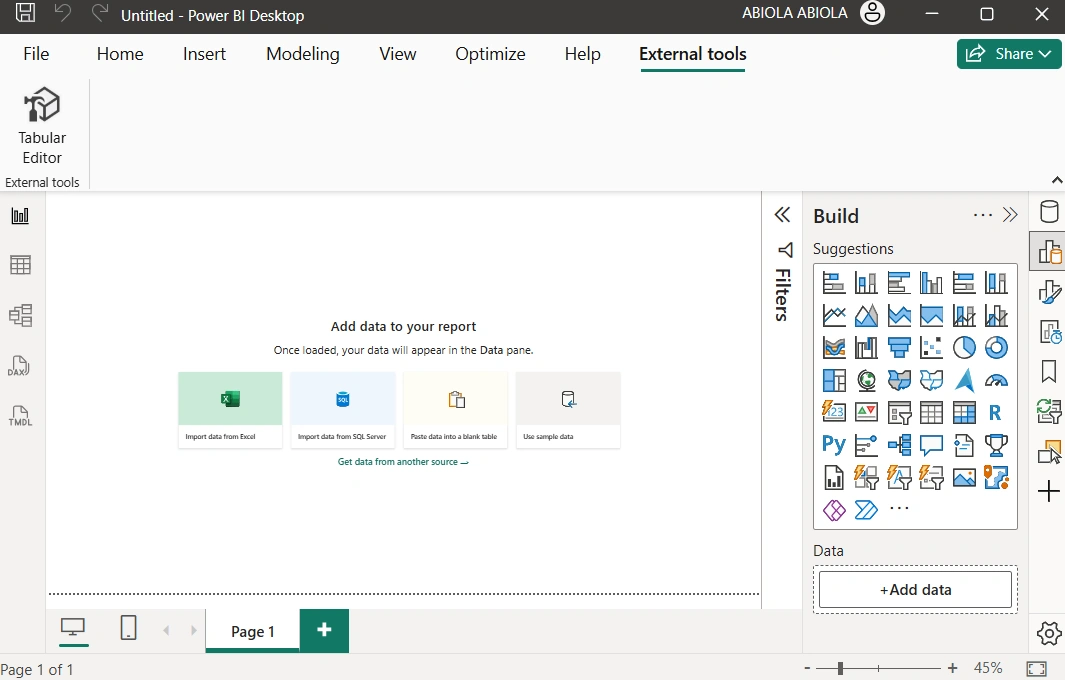Open the Bookmarks pane icon
This screenshot has height=680, width=1065.
1049,372
